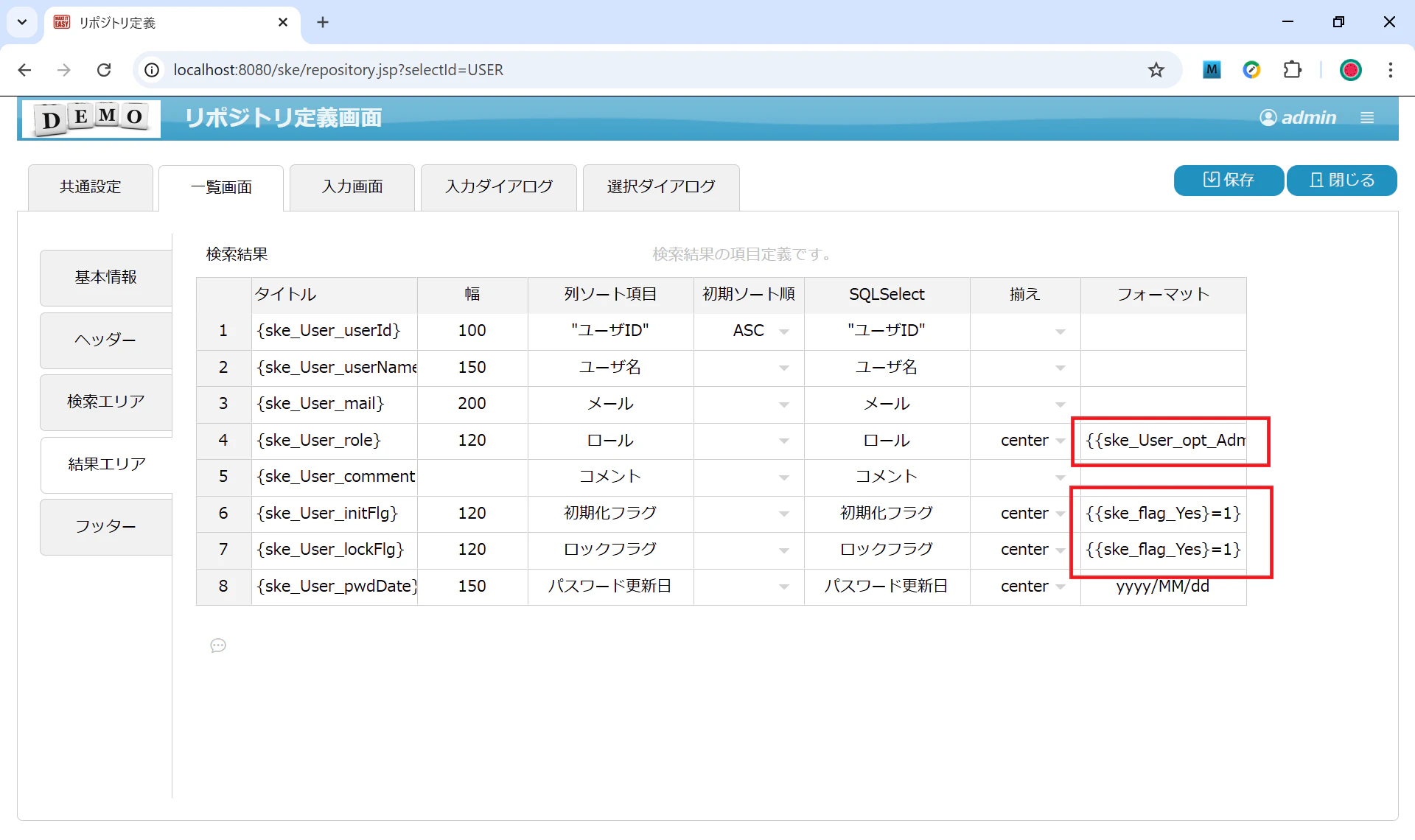Click the DEMO logo
The width and height of the screenshot is (1415, 840).
[x=91, y=118]
